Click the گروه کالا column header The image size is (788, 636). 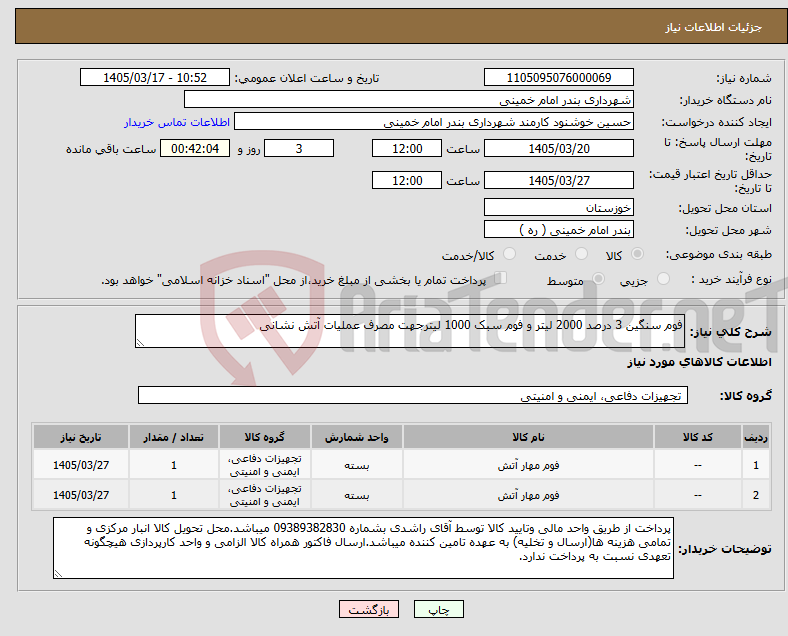(264, 437)
